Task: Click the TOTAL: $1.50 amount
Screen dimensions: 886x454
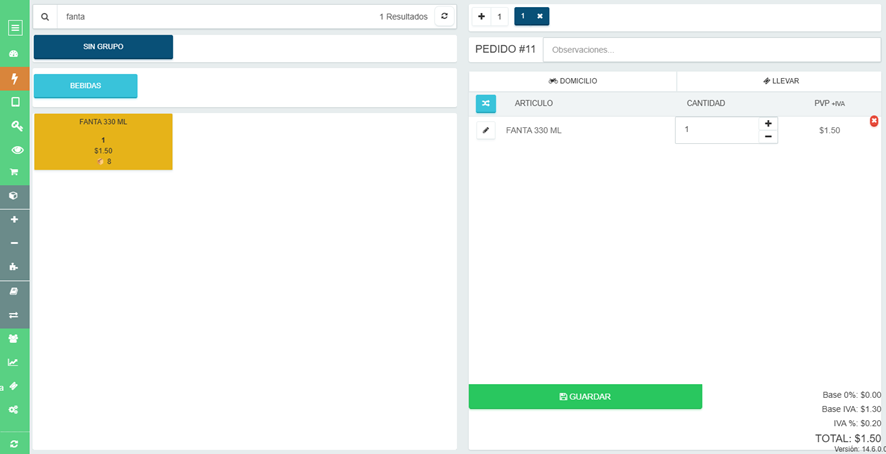Action: (848, 438)
